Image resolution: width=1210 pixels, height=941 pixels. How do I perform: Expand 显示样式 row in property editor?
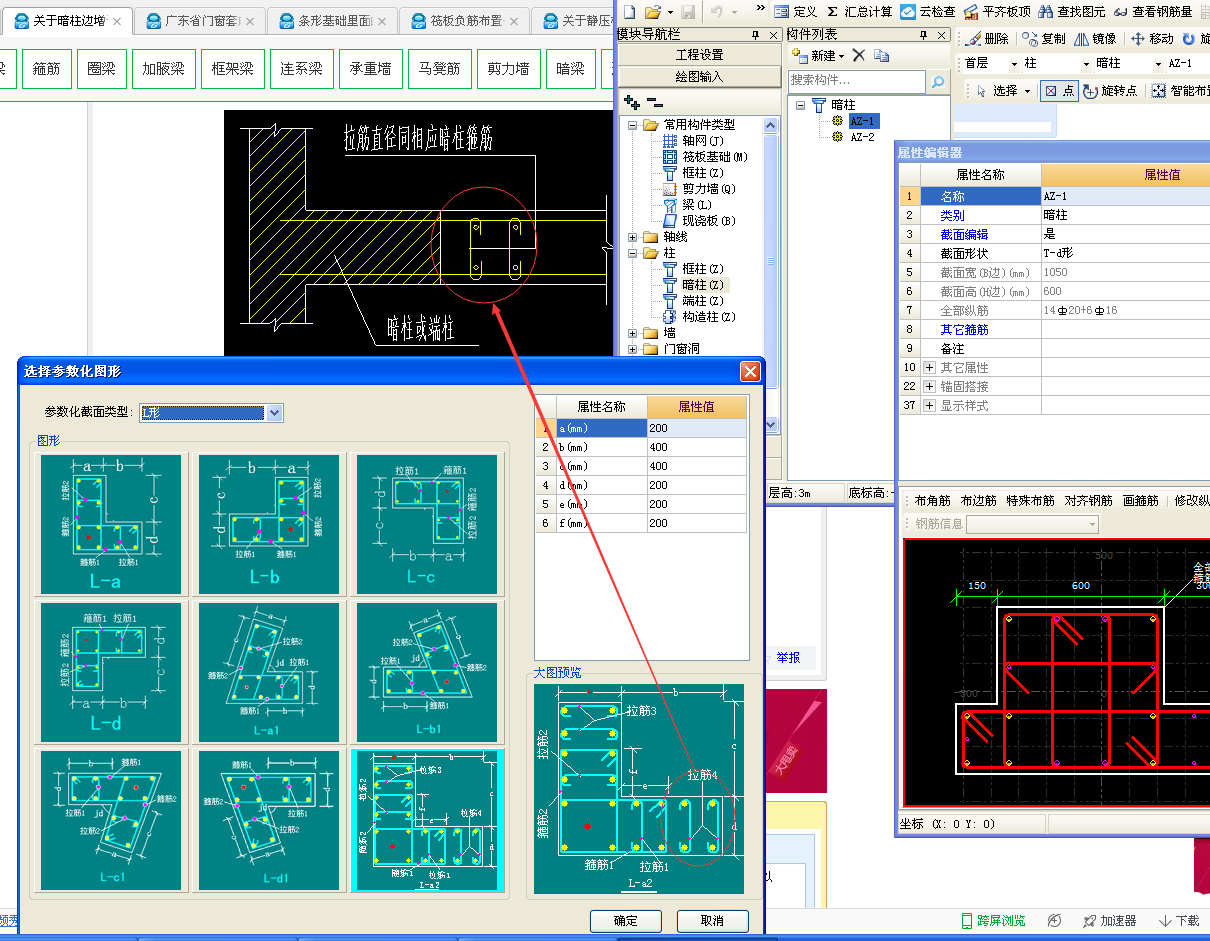[929, 405]
